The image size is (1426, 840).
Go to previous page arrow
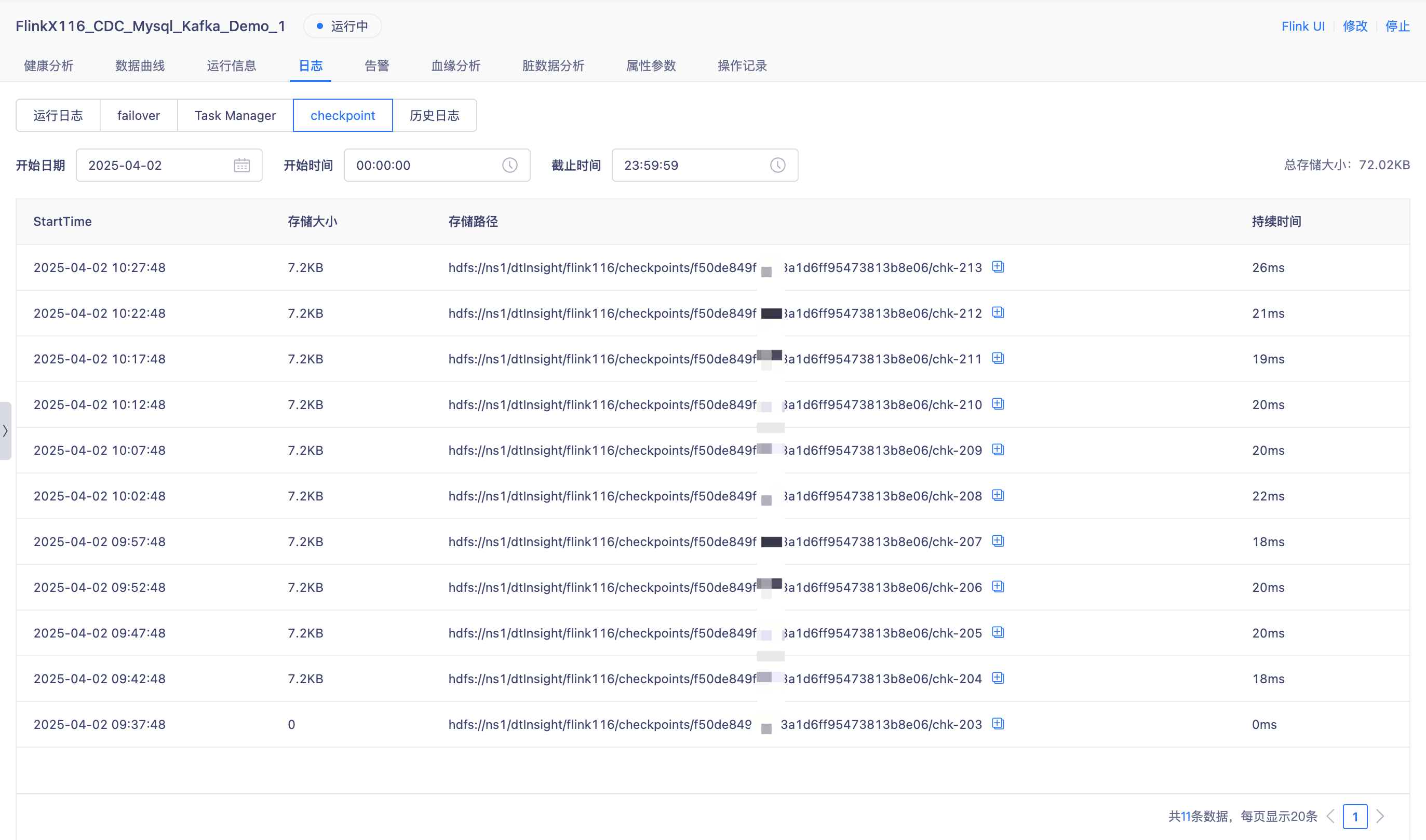(1330, 816)
